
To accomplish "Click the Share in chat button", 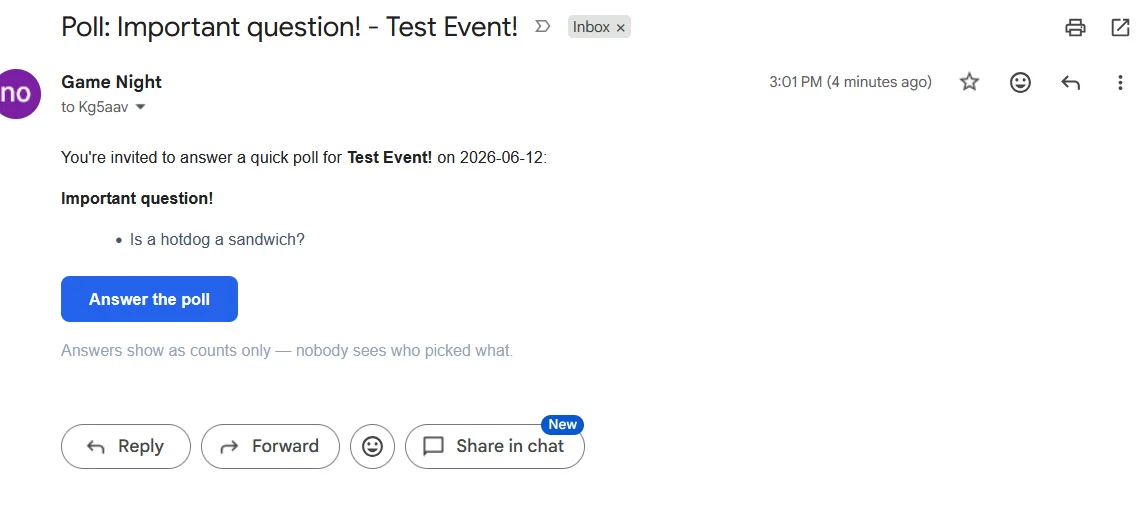I will [495, 446].
